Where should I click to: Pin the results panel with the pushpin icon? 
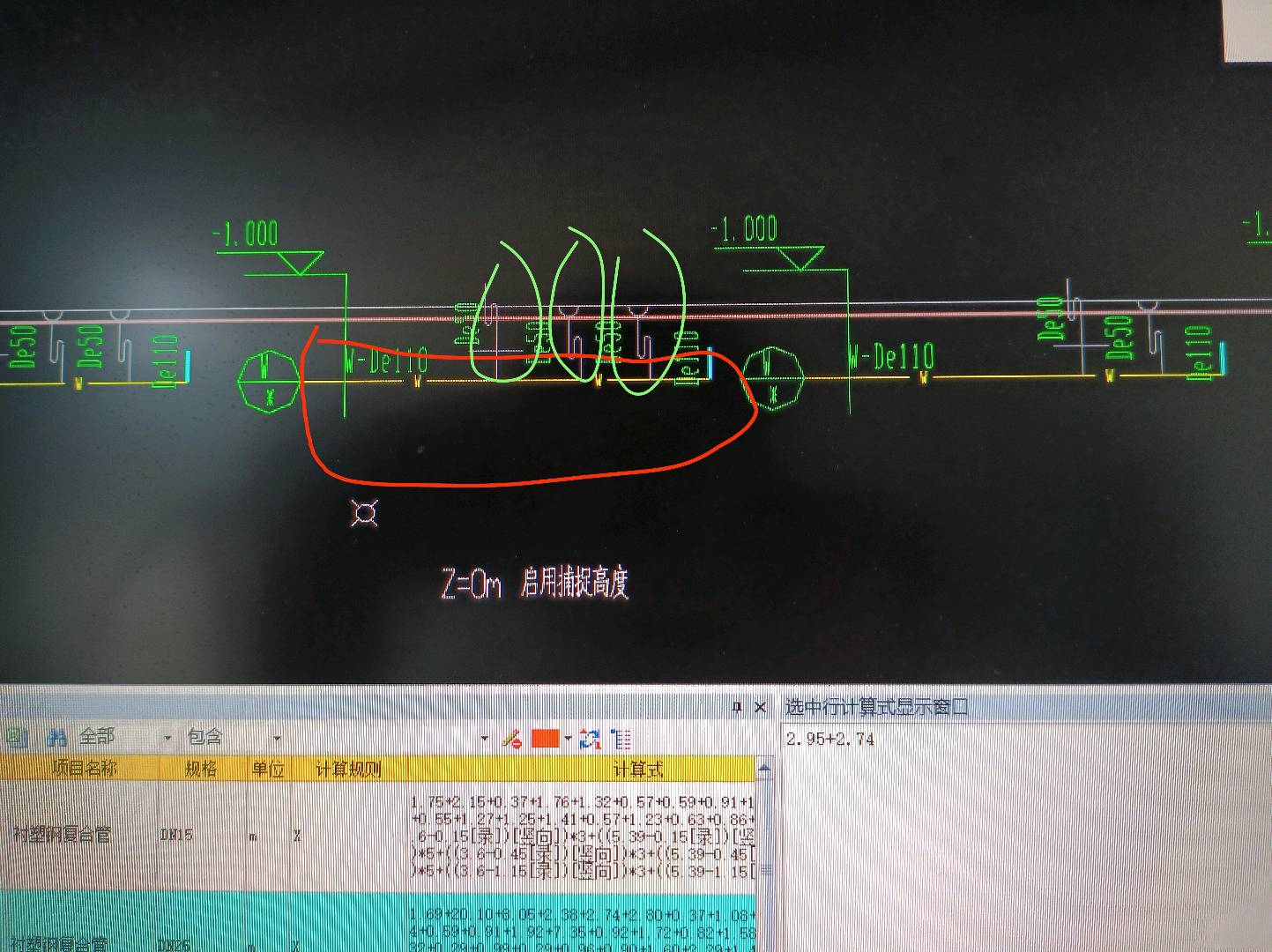[737, 707]
